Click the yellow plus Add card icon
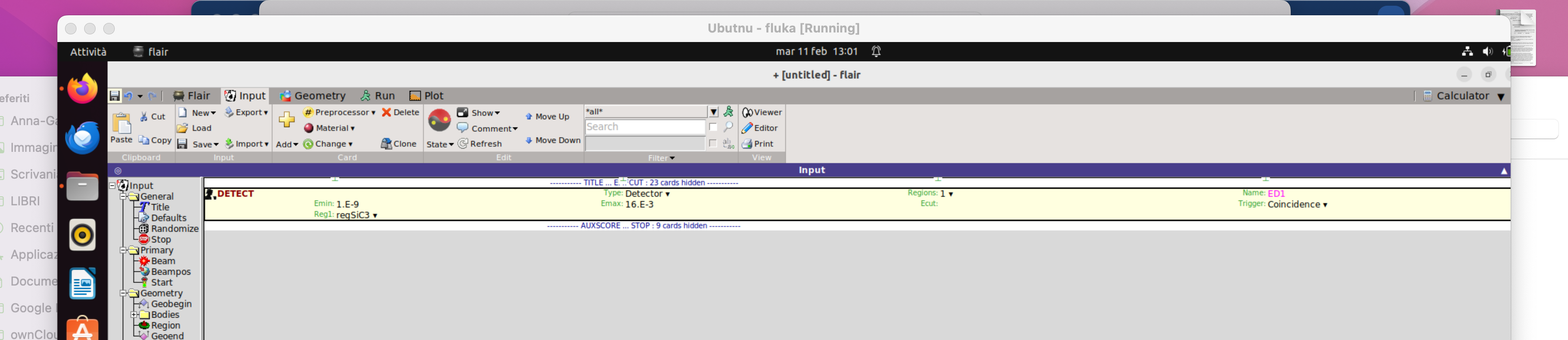 (287, 119)
